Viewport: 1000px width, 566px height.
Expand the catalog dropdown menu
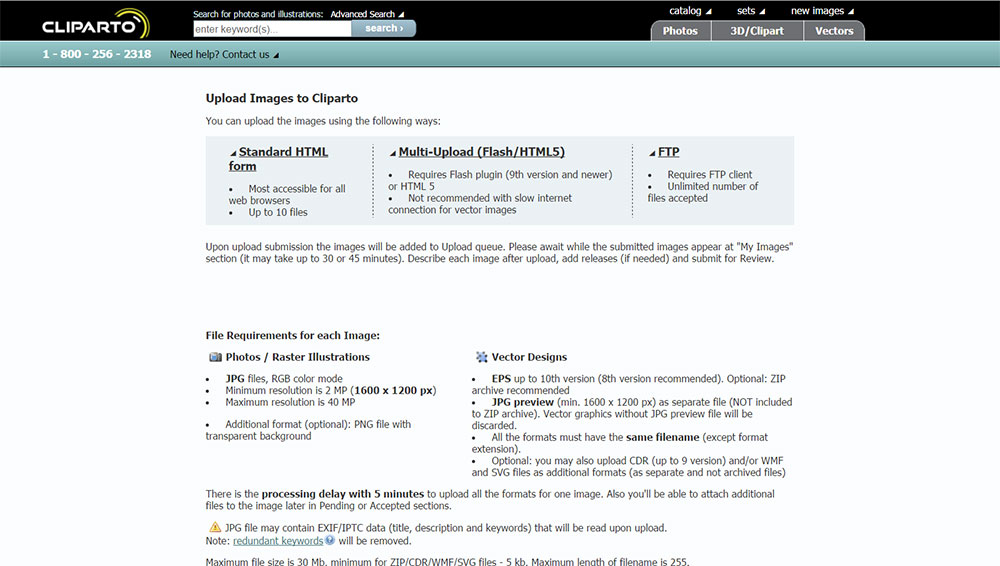click(x=690, y=11)
